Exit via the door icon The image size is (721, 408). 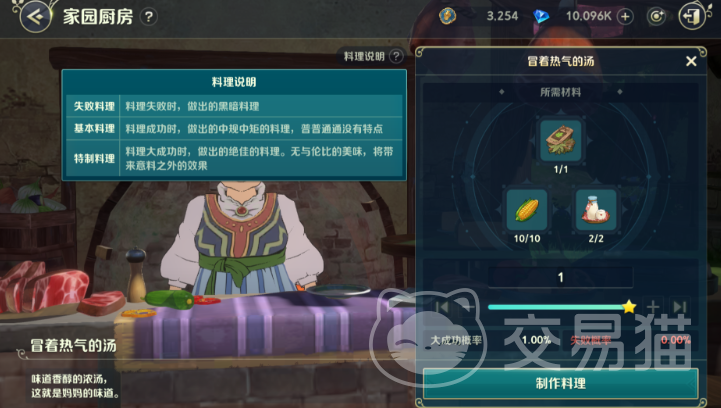(x=692, y=17)
